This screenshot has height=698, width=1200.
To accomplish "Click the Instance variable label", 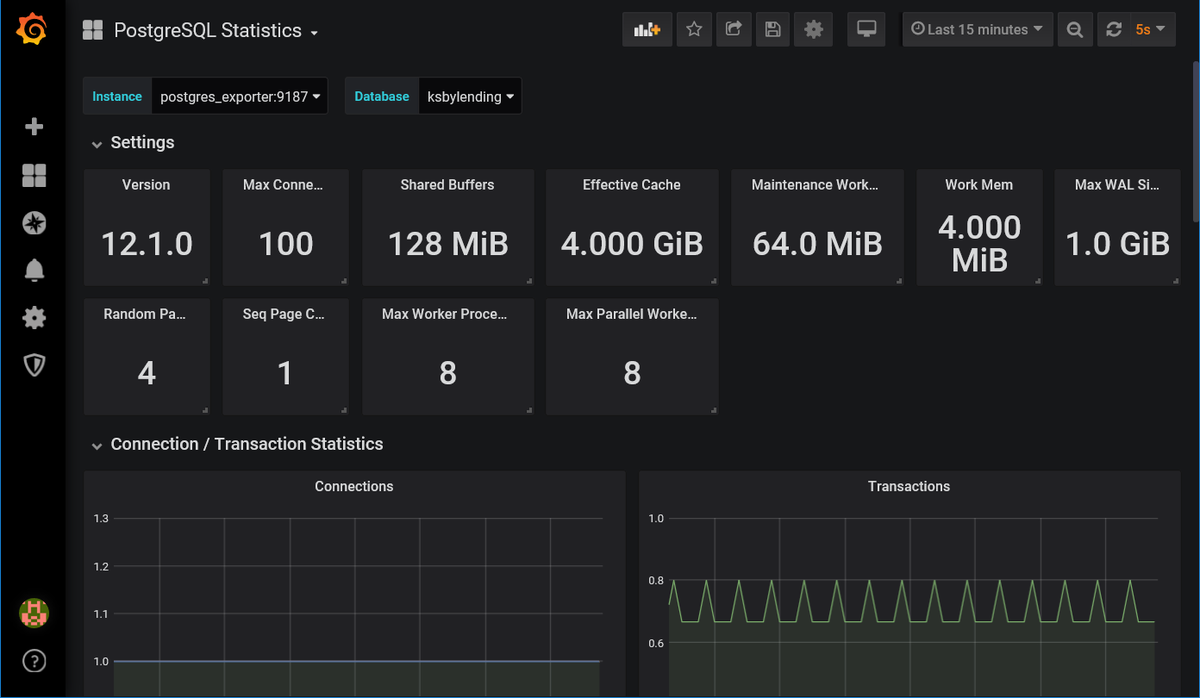I will point(117,97).
